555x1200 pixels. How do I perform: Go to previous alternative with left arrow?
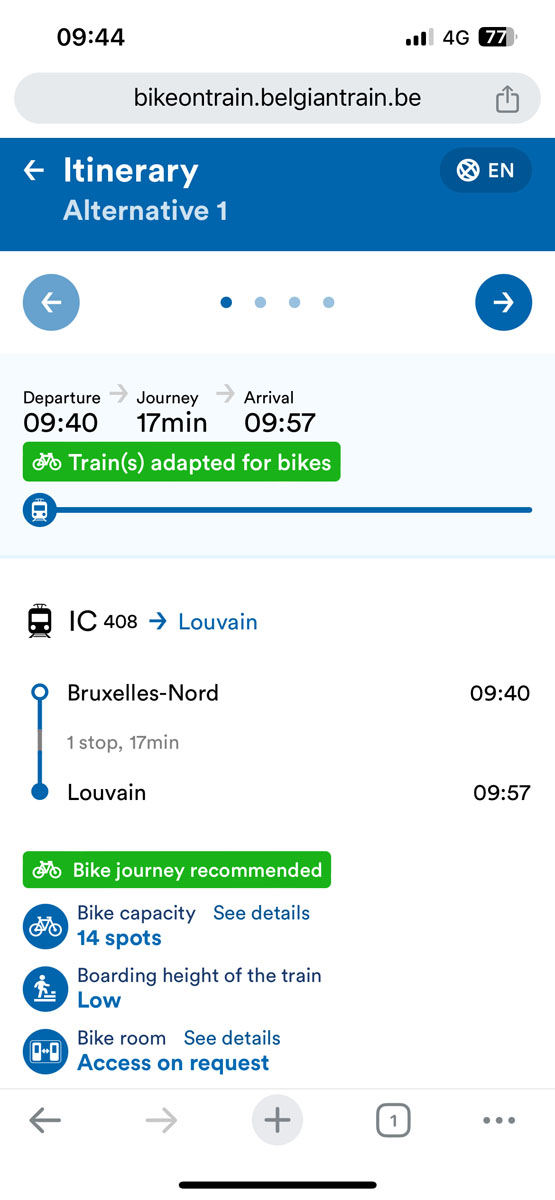tap(51, 302)
